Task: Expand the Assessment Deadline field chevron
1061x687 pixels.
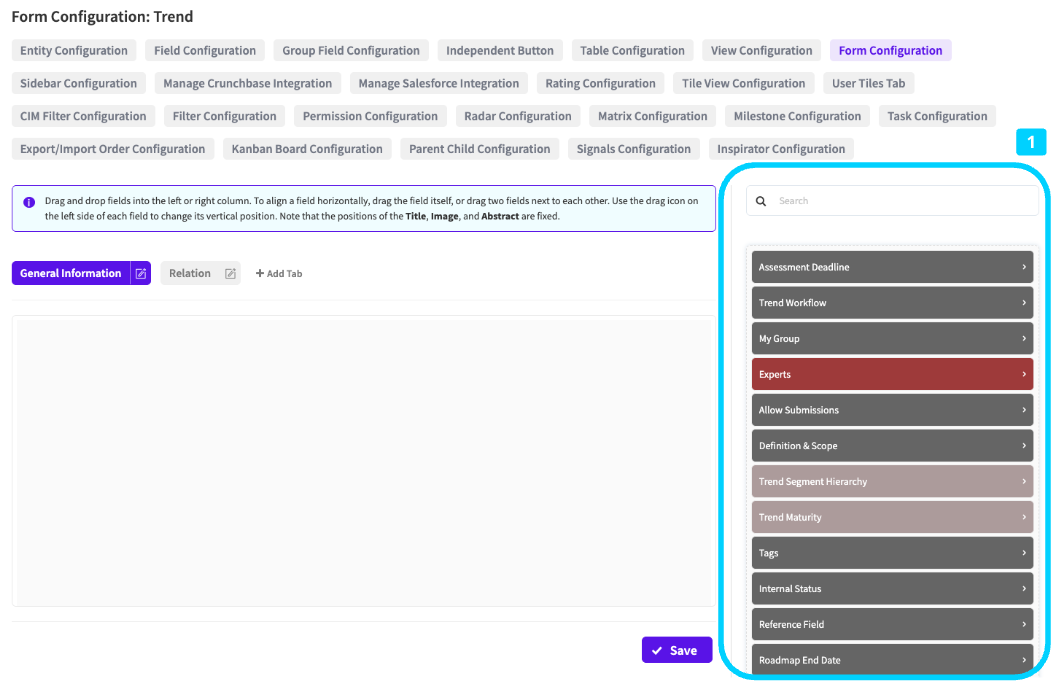Action: pyautogui.click(x=1024, y=267)
